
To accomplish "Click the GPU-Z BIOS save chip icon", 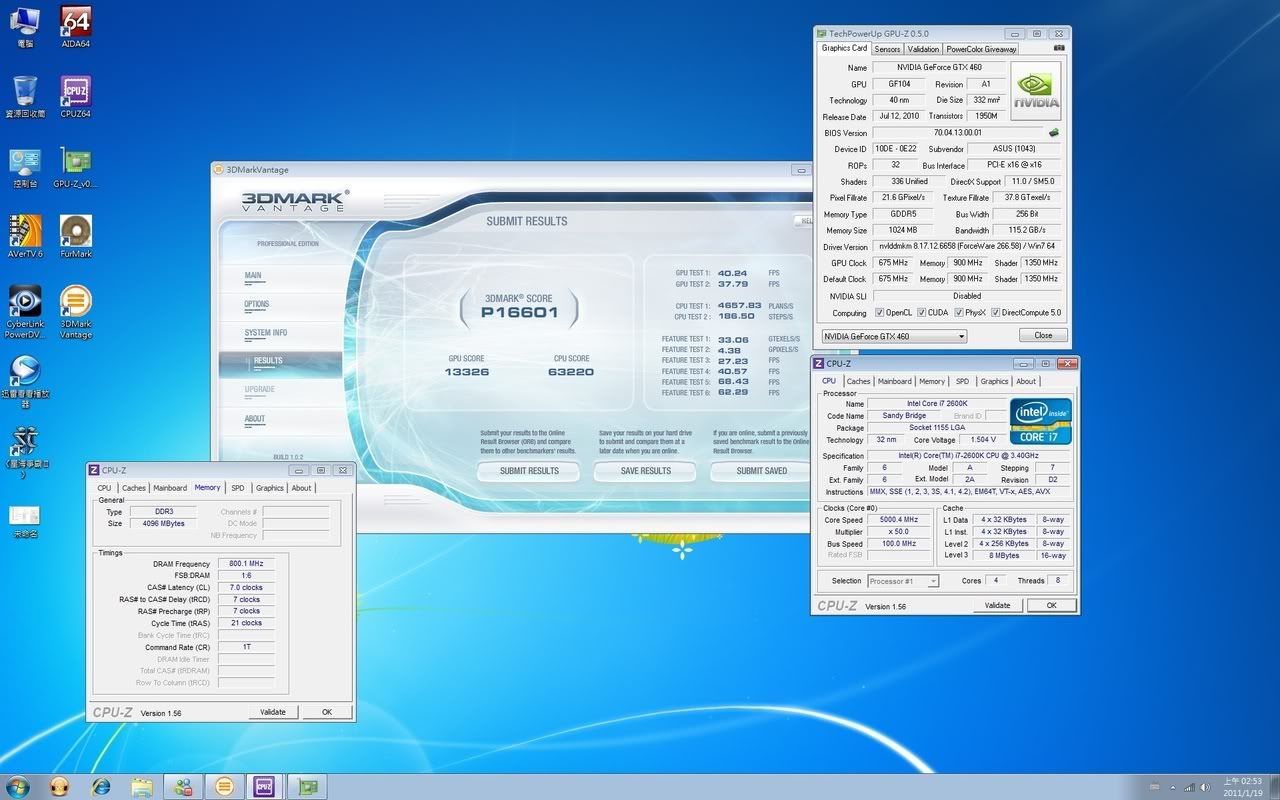I will coord(1053,132).
